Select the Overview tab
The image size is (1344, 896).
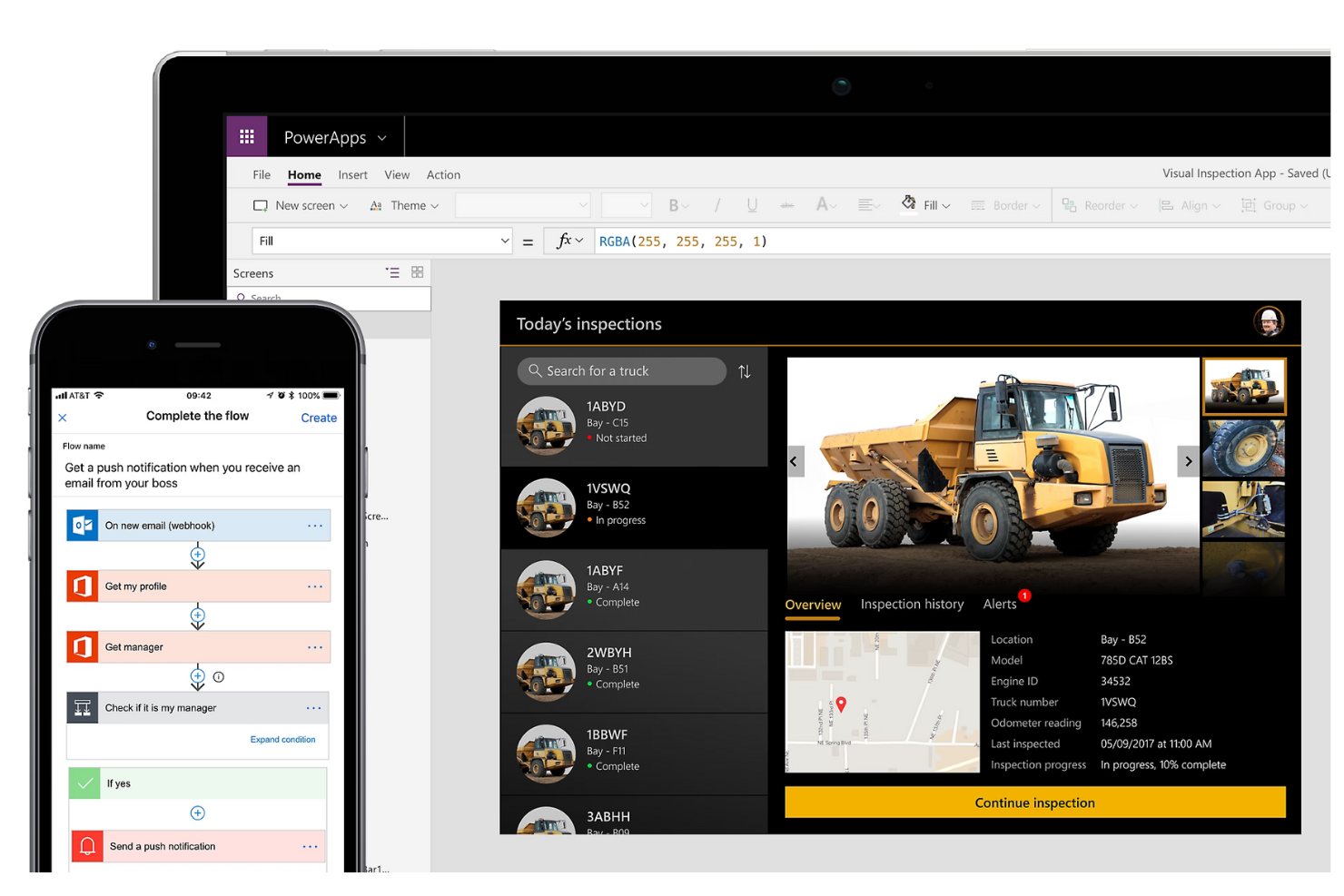coord(813,605)
